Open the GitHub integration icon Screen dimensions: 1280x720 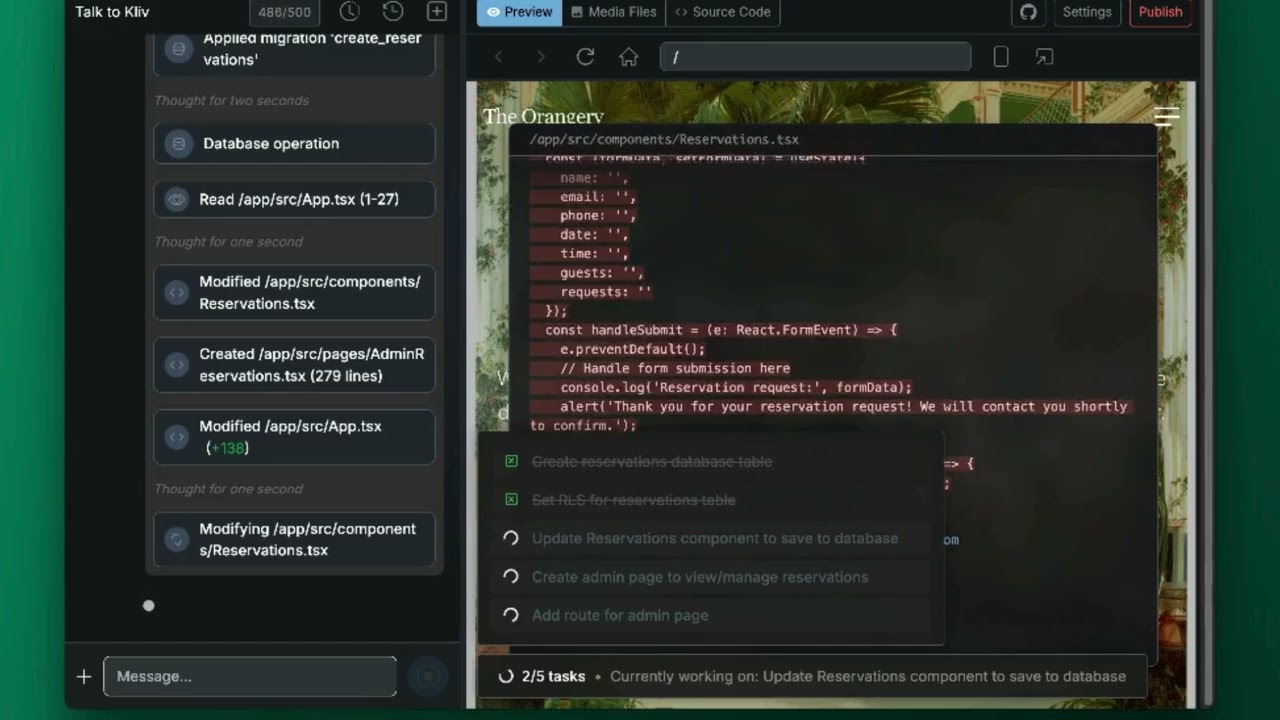(1027, 12)
